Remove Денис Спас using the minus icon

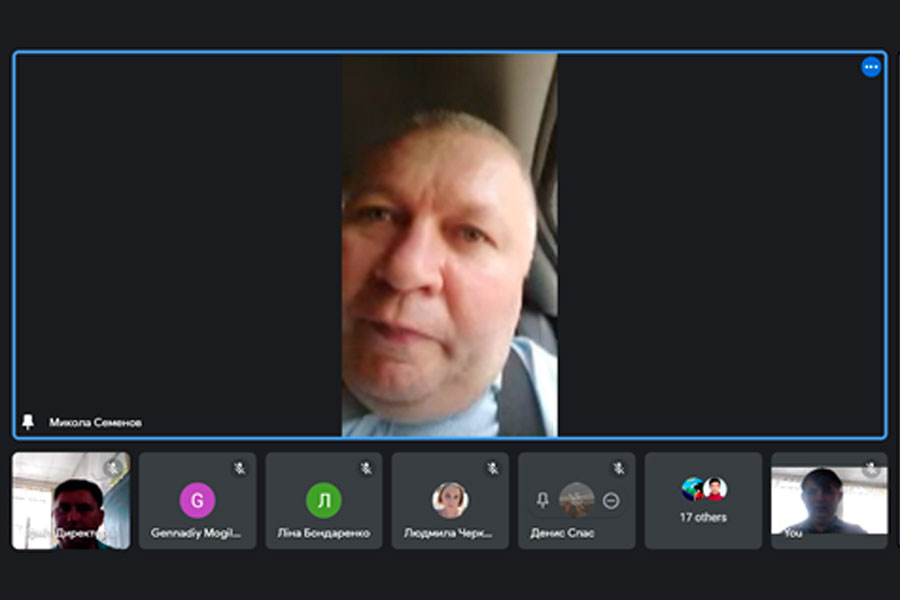click(x=611, y=501)
